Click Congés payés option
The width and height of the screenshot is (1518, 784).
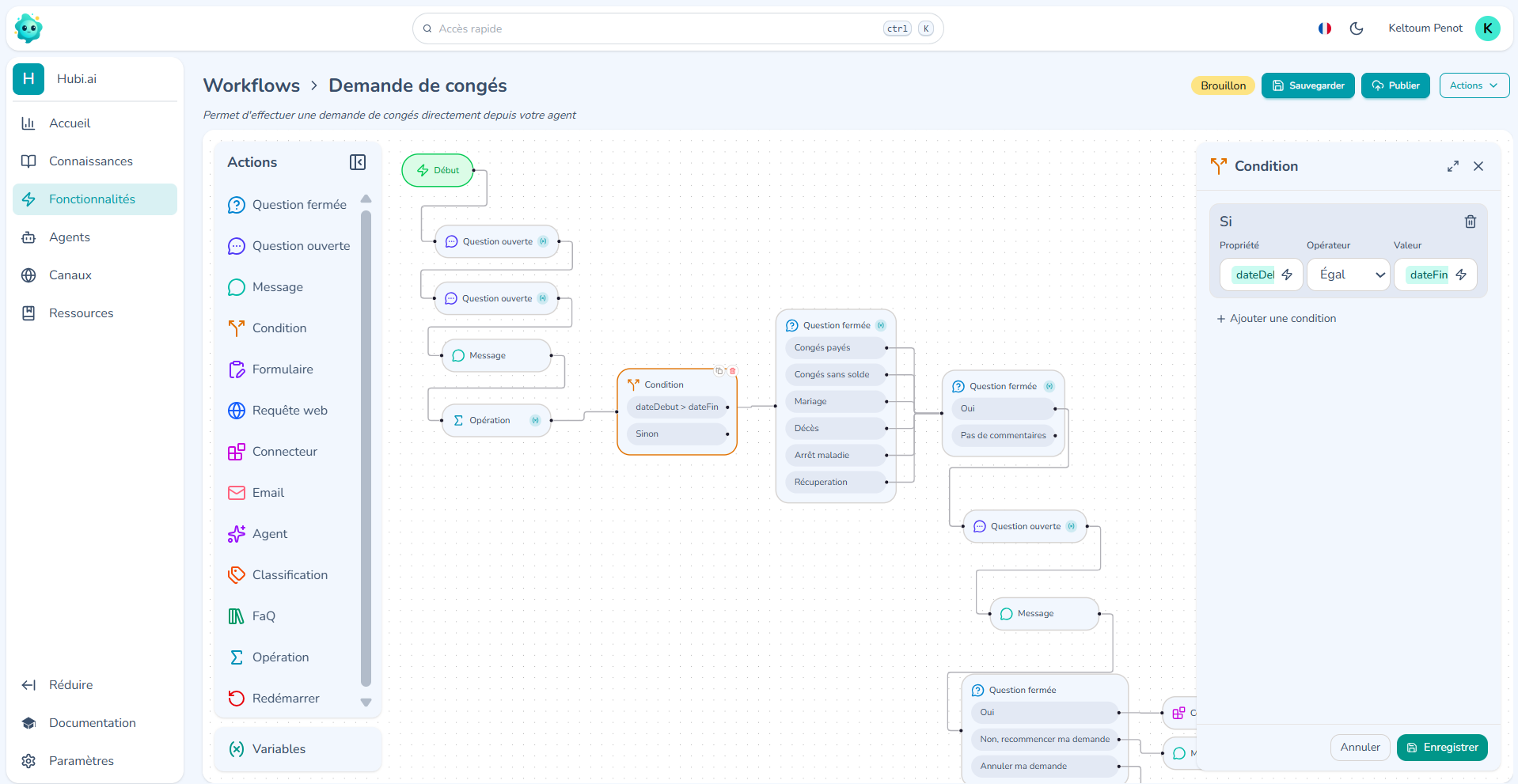836,347
